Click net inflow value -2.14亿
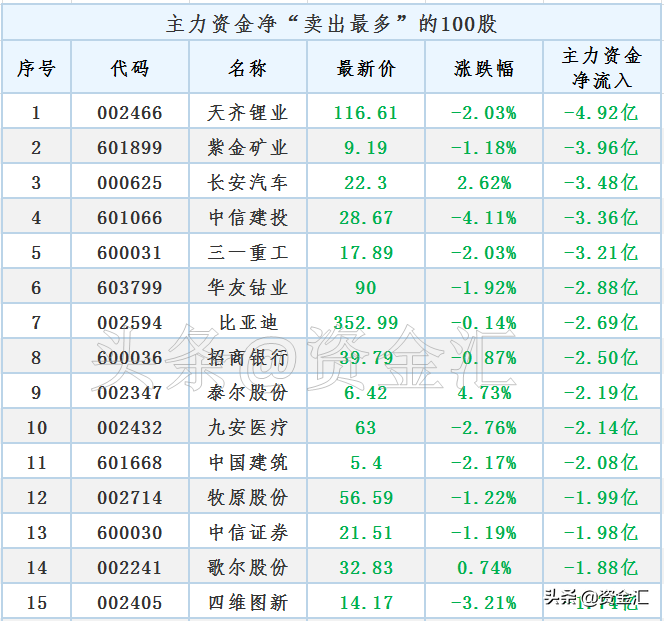The height and width of the screenshot is (621, 664). click(x=601, y=428)
